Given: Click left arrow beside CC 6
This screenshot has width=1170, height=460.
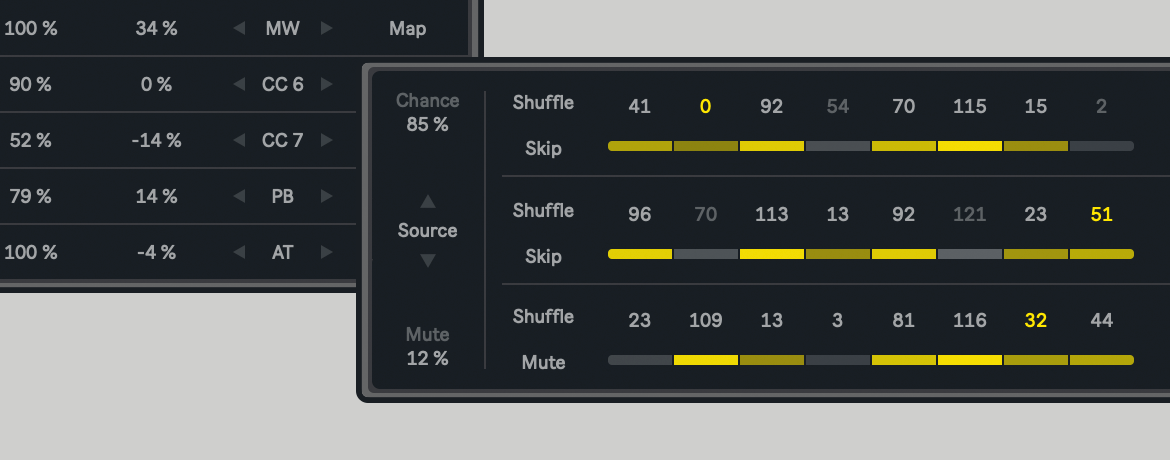Looking at the screenshot, I should [239, 84].
